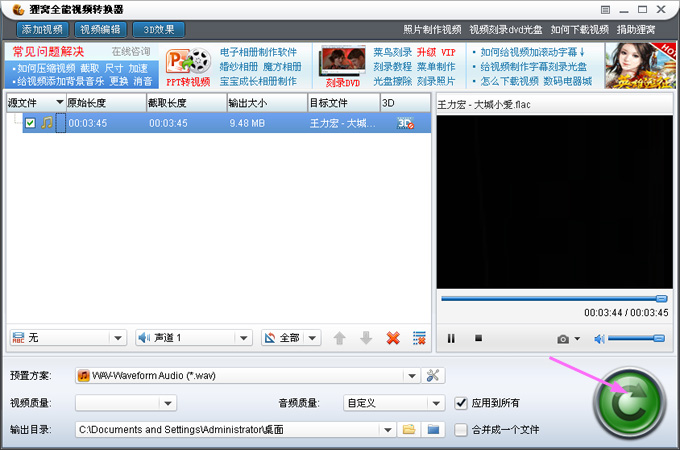Toggle 应用到所有 checkbox

click(461, 403)
